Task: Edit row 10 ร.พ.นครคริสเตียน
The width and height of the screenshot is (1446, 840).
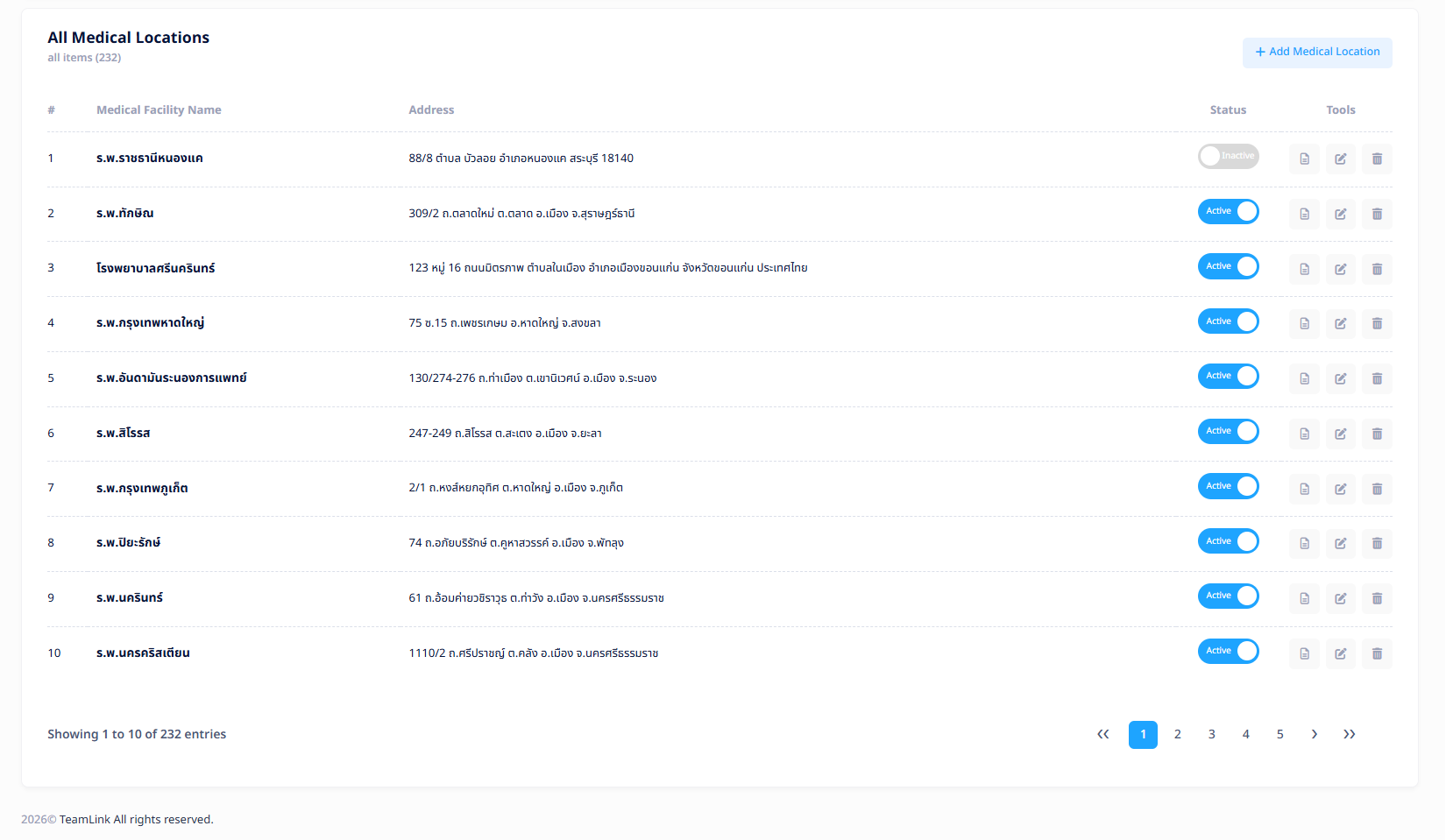Action: pos(1340,653)
